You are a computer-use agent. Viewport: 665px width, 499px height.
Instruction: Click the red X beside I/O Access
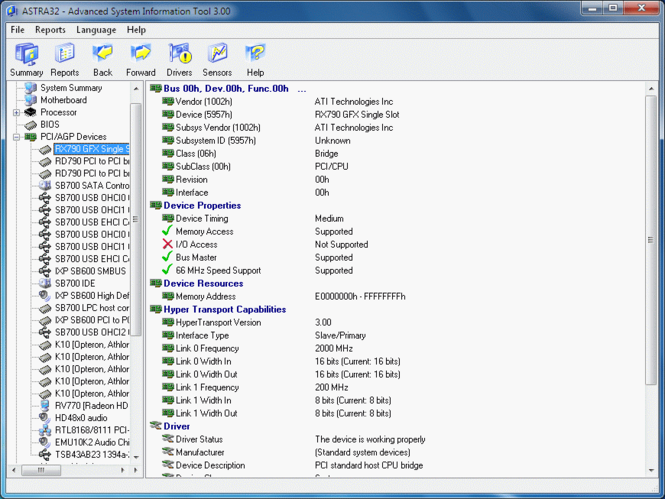click(168, 244)
